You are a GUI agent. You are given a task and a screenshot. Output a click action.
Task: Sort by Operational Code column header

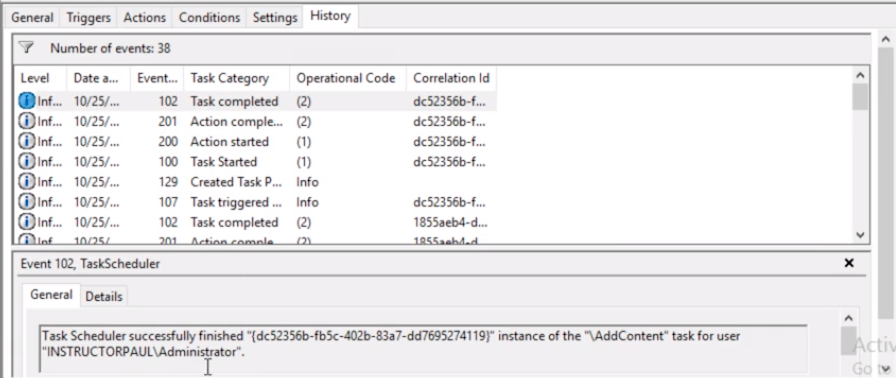click(x=348, y=78)
